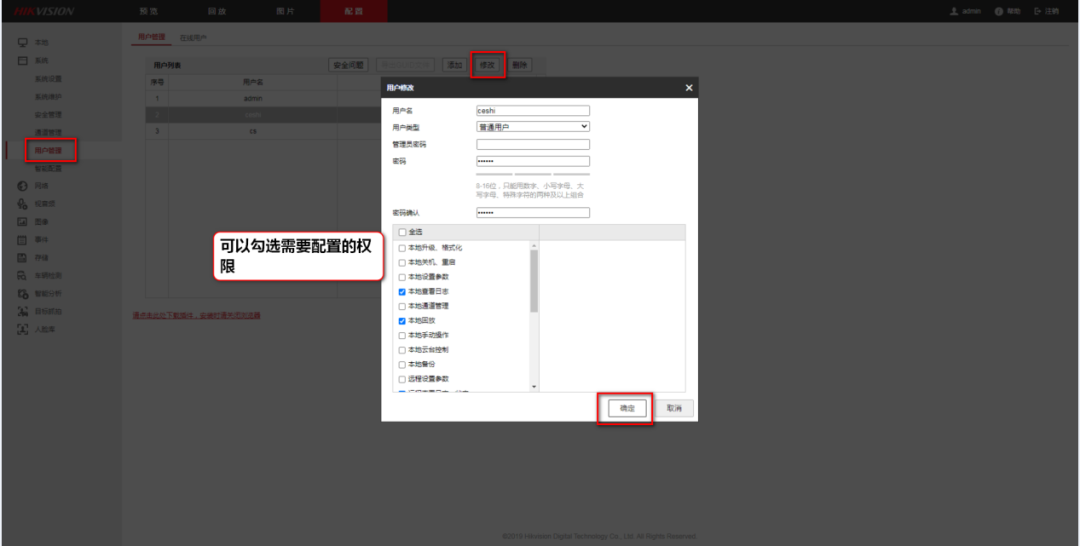Select the 图像 picture icon in sidebar
The image size is (1080, 546).
tap(22, 222)
